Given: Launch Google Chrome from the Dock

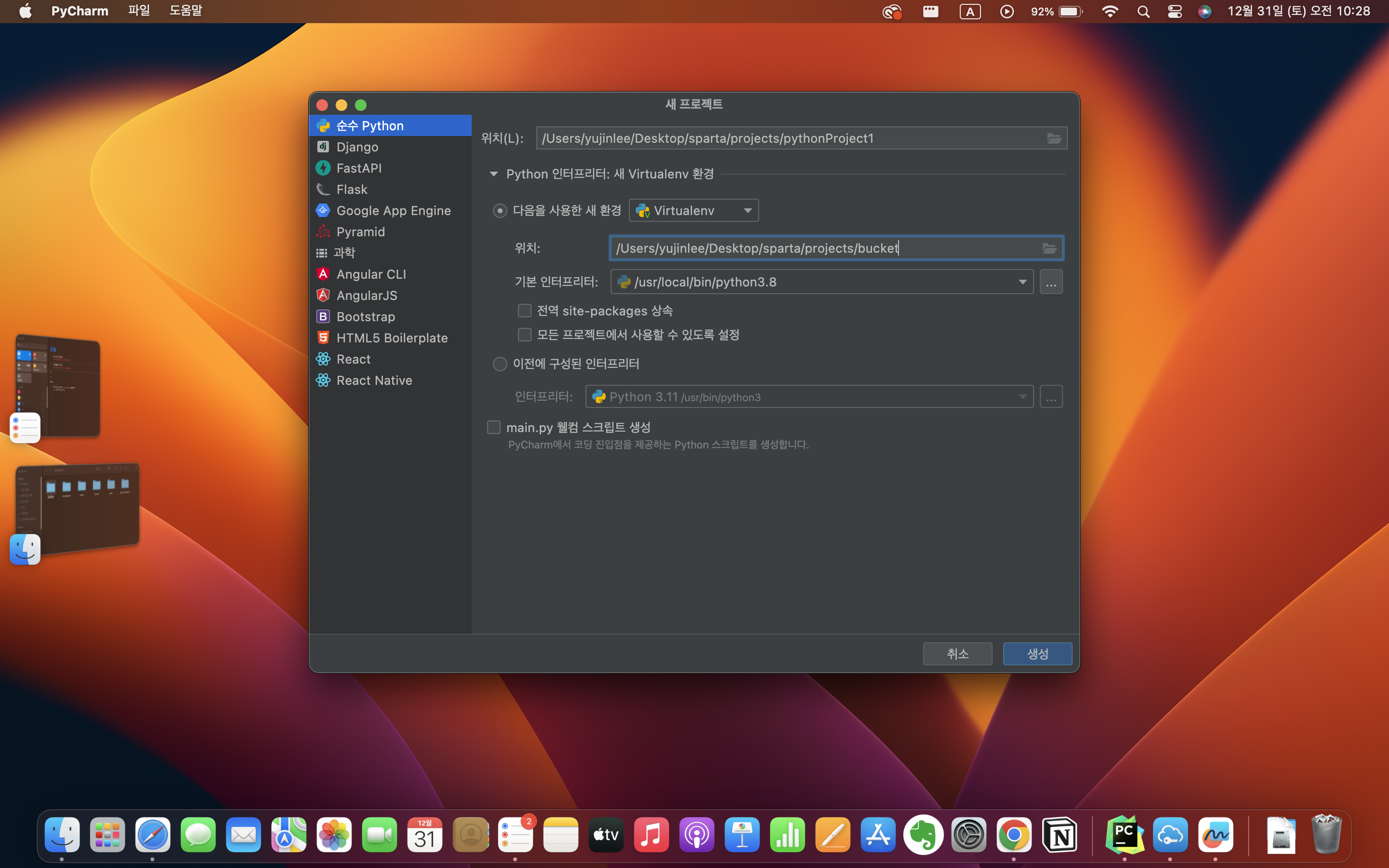Looking at the screenshot, I should [1014, 835].
